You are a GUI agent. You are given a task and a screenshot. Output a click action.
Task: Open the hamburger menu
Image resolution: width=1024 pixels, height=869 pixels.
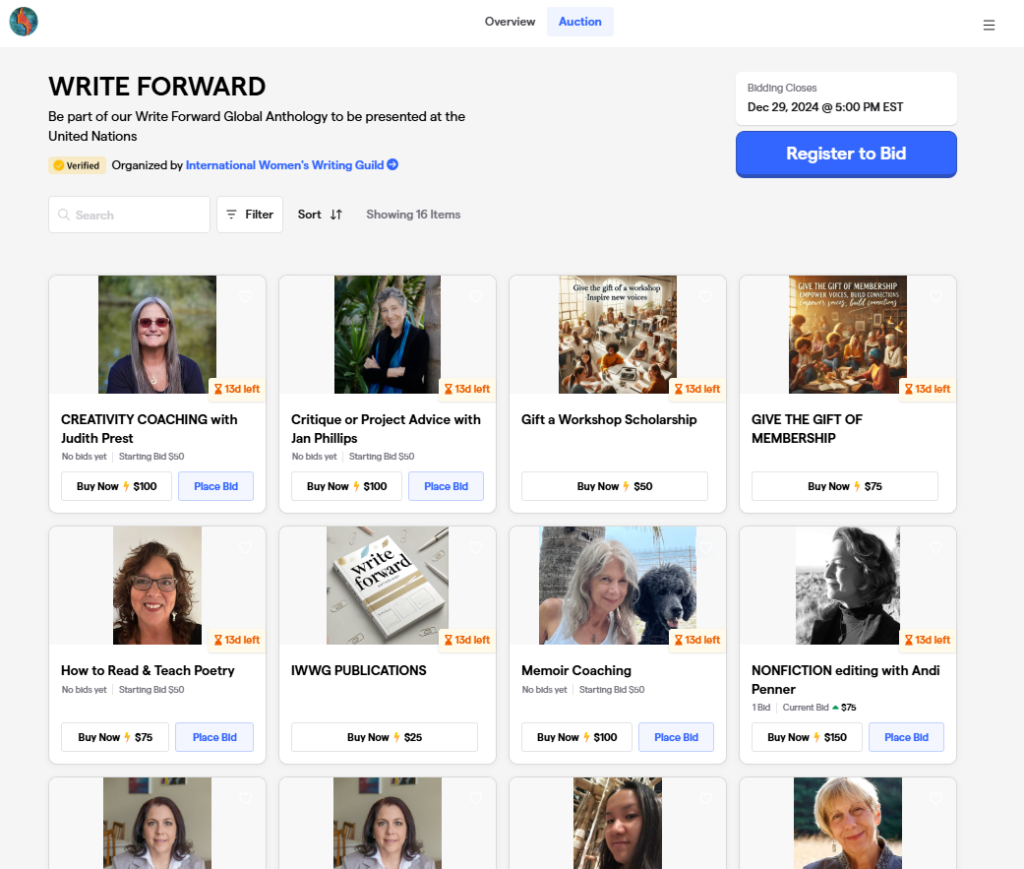[x=989, y=25]
